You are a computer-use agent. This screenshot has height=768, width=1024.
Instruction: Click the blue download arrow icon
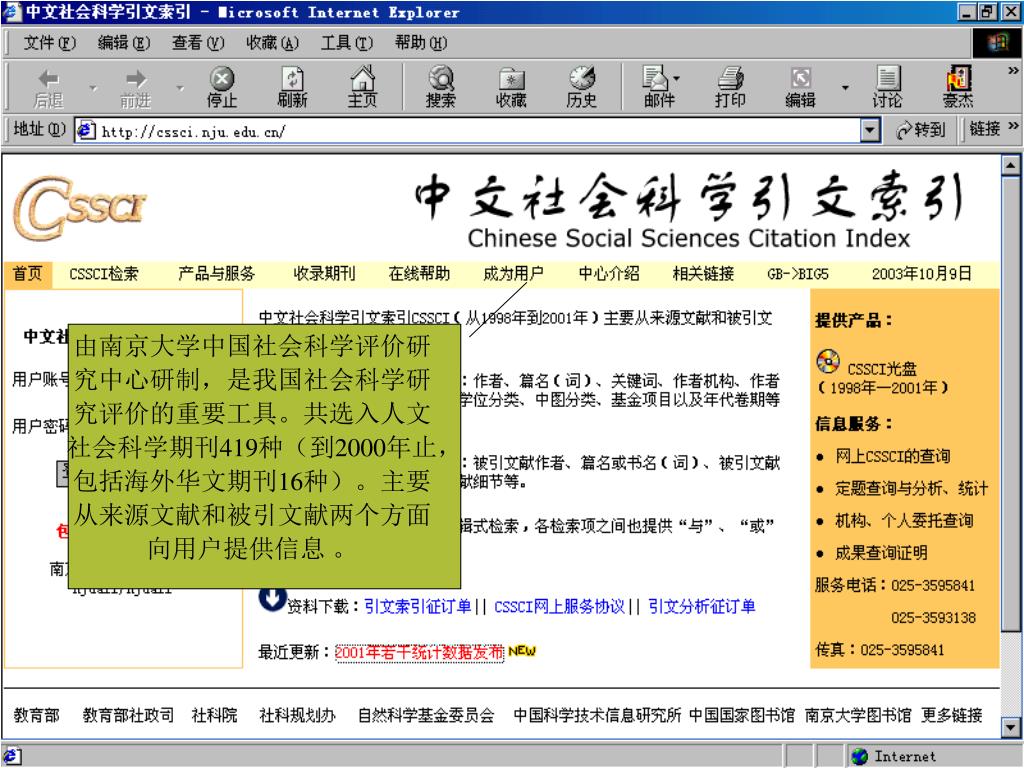click(x=272, y=599)
